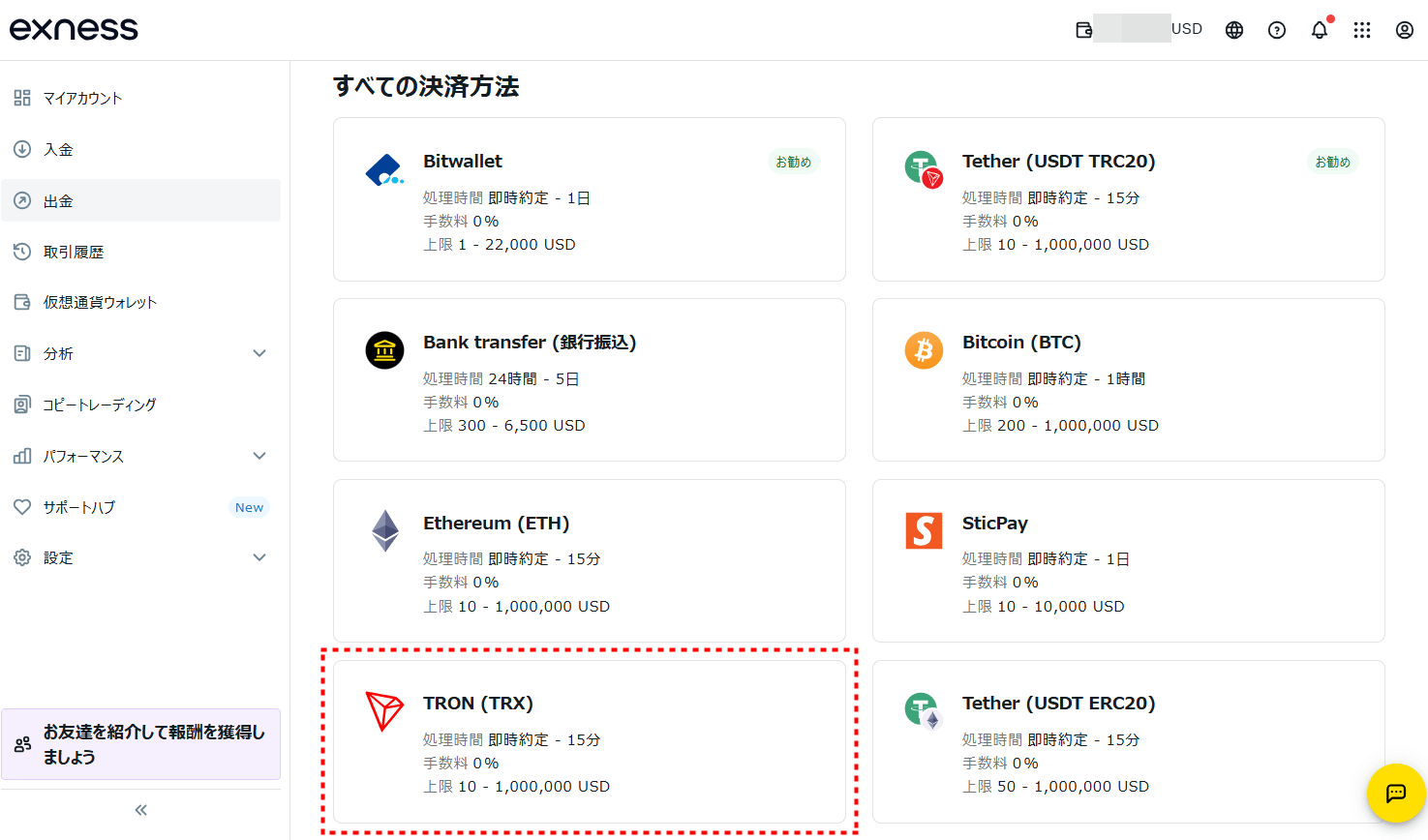Click the 入金 deposit arrow icon
1428x840 pixels.
click(22, 149)
